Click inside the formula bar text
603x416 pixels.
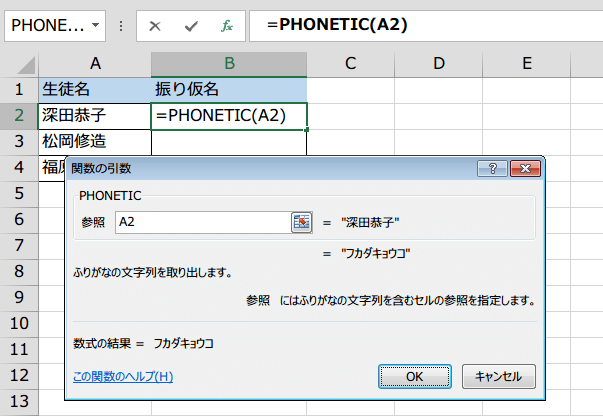point(420,25)
